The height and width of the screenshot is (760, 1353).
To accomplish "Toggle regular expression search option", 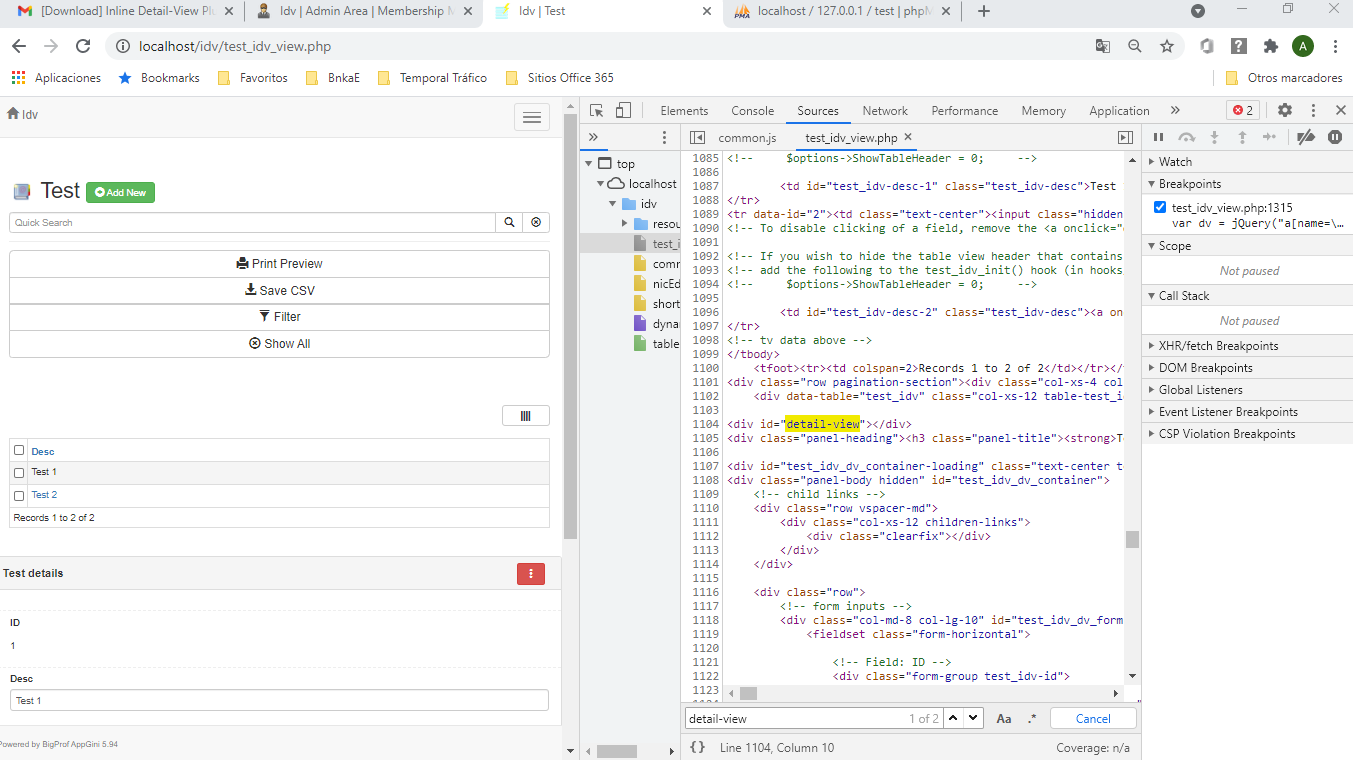I will [x=1032, y=718].
